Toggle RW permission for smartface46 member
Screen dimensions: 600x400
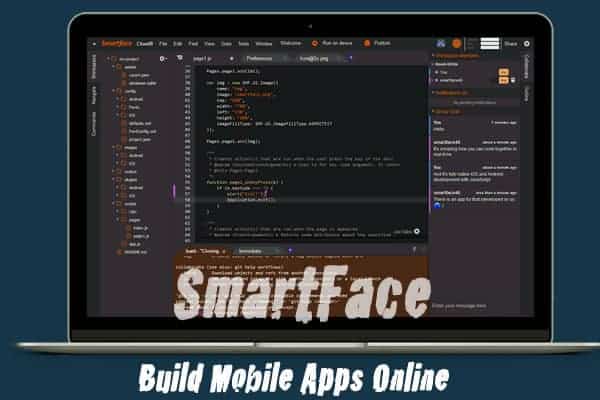(x=502, y=79)
